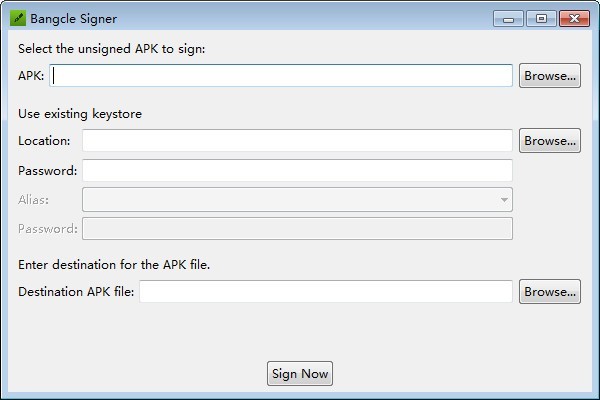Expand the Alias dropdown arrow
Viewport: 600px width, 400px height.
504,199
